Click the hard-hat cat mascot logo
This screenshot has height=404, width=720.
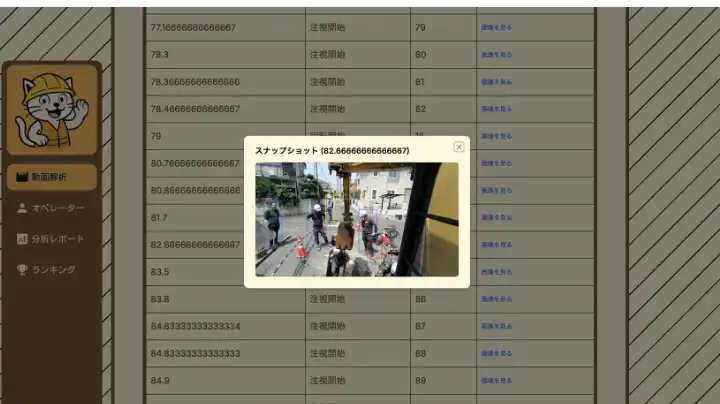pyautogui.click(x=52, y=110)
